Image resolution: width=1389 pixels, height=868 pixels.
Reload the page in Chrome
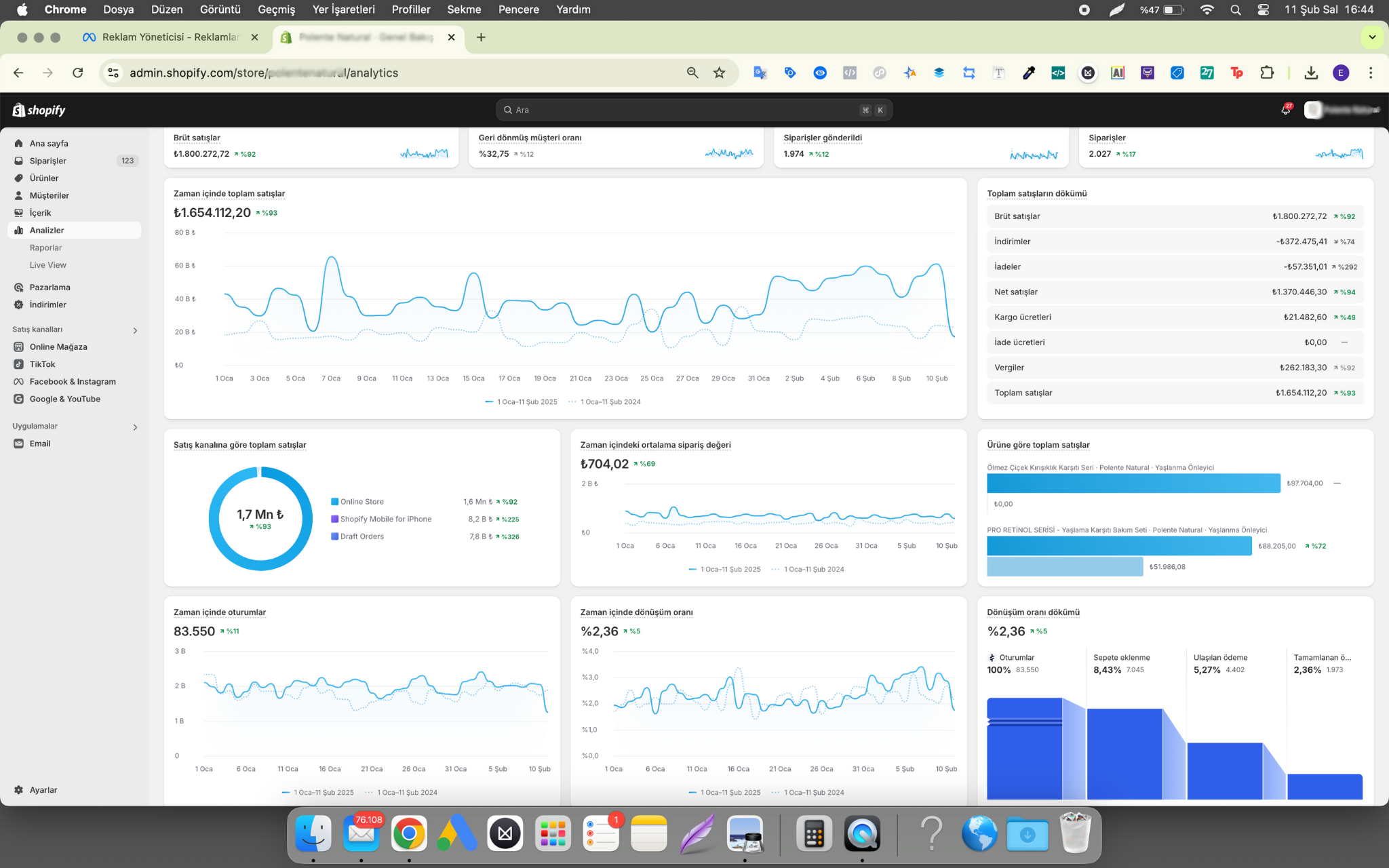[78, 73]
